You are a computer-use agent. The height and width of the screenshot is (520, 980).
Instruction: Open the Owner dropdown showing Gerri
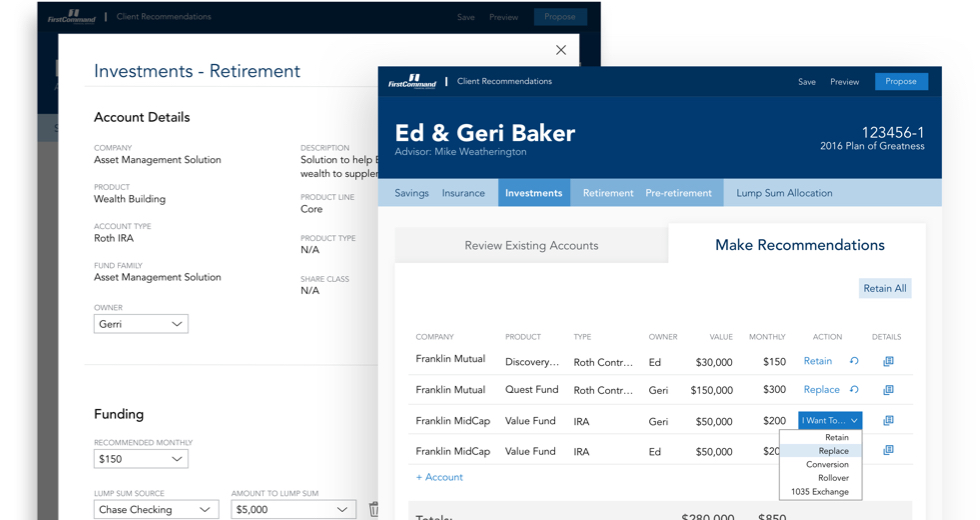(141, 324)
